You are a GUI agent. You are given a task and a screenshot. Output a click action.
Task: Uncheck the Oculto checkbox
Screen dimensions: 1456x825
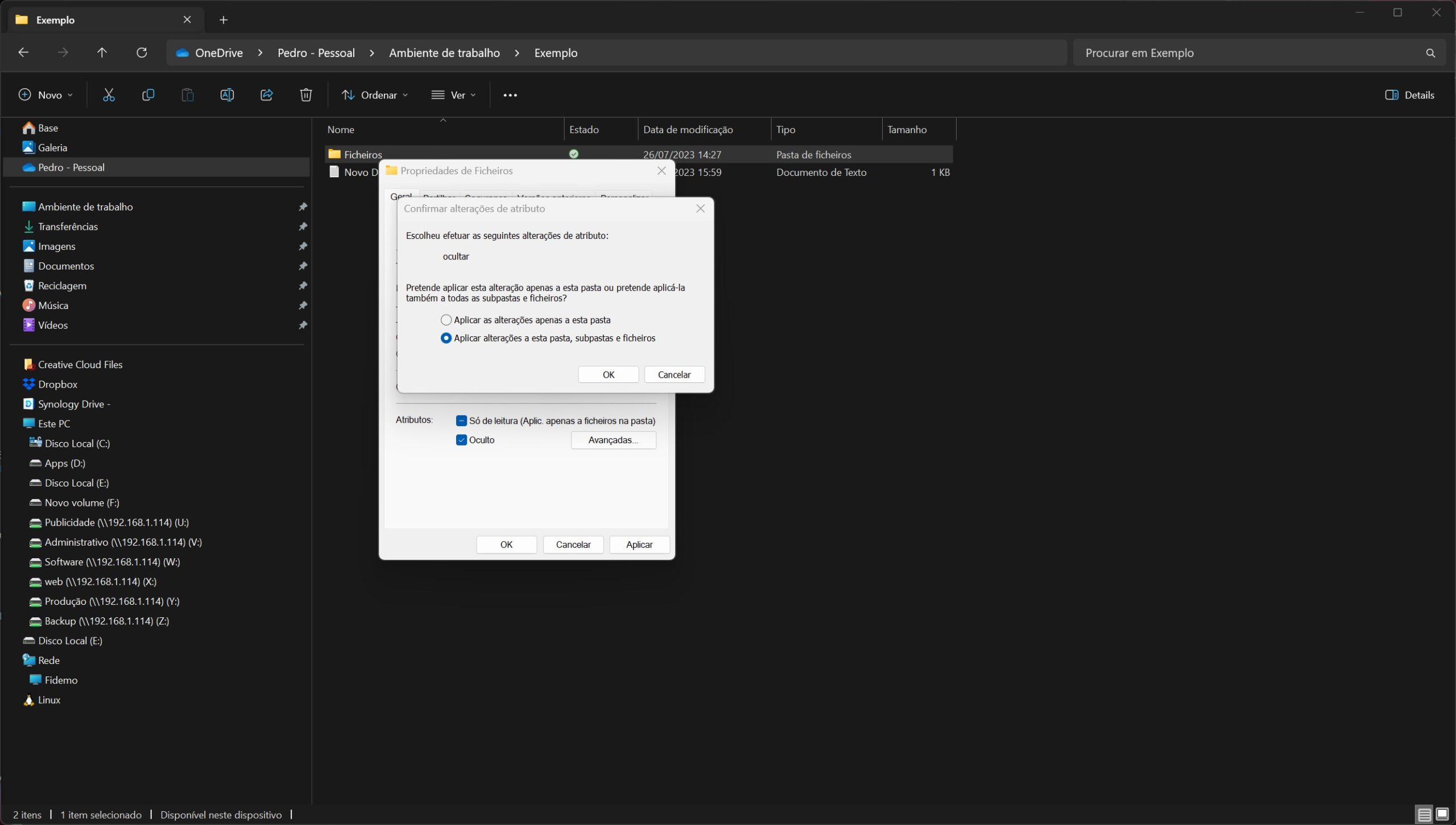(x=461, y=440)
